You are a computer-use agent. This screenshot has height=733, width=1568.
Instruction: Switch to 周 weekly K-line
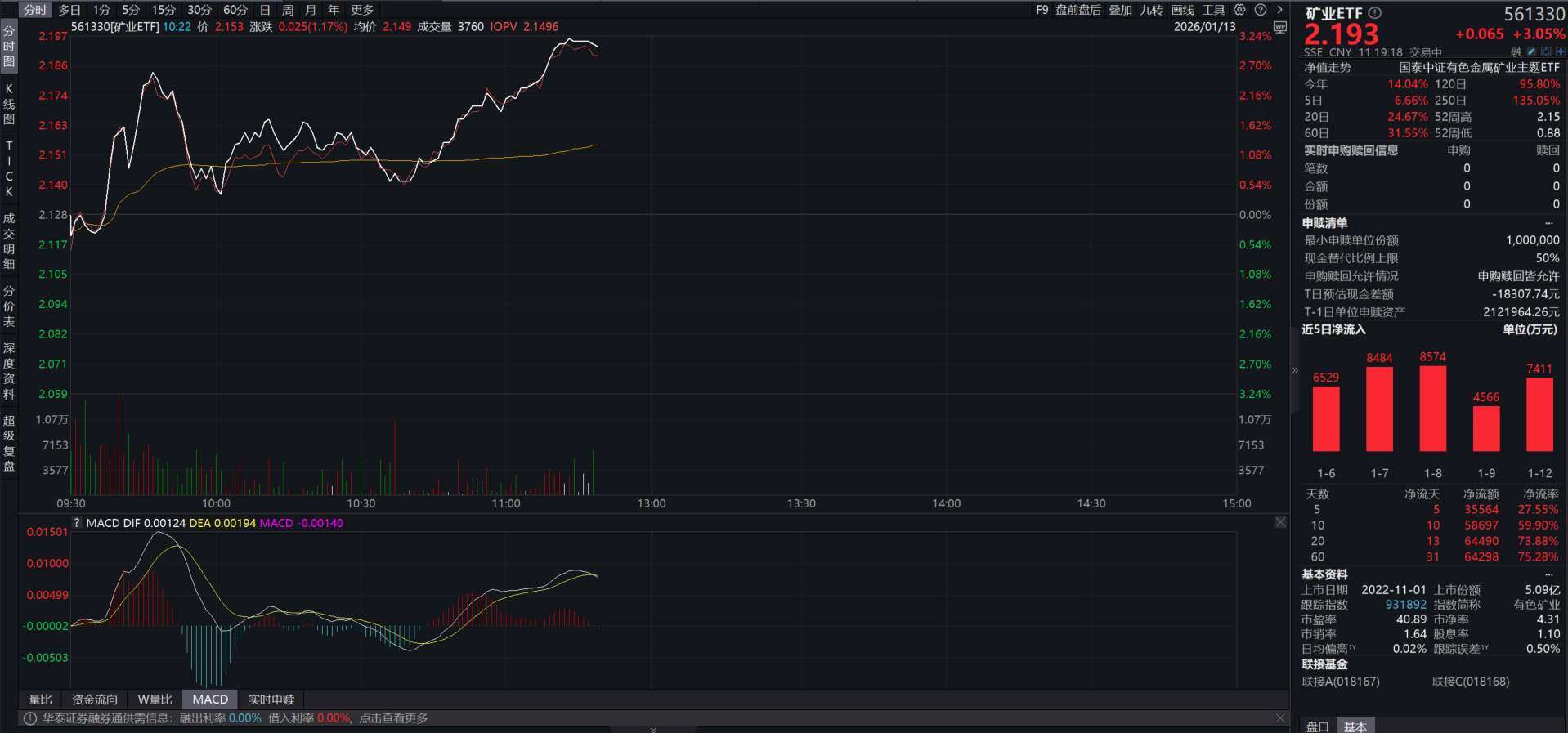[x=288, y=10]
